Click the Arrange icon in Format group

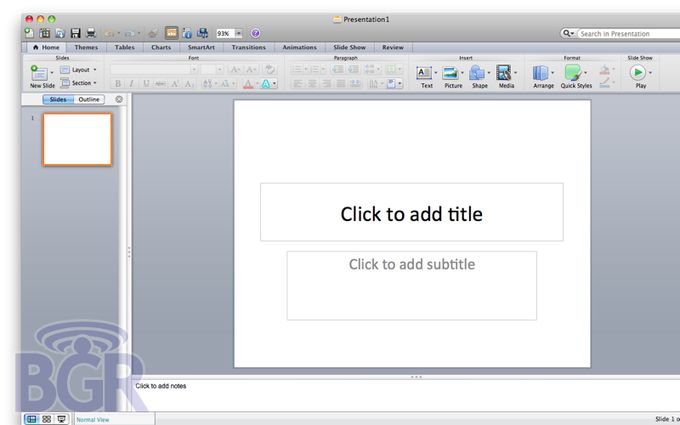coord(540,73)
